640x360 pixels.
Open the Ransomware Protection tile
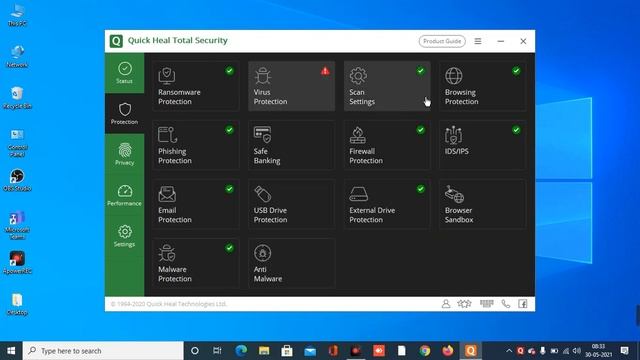[x=196, y=86]
